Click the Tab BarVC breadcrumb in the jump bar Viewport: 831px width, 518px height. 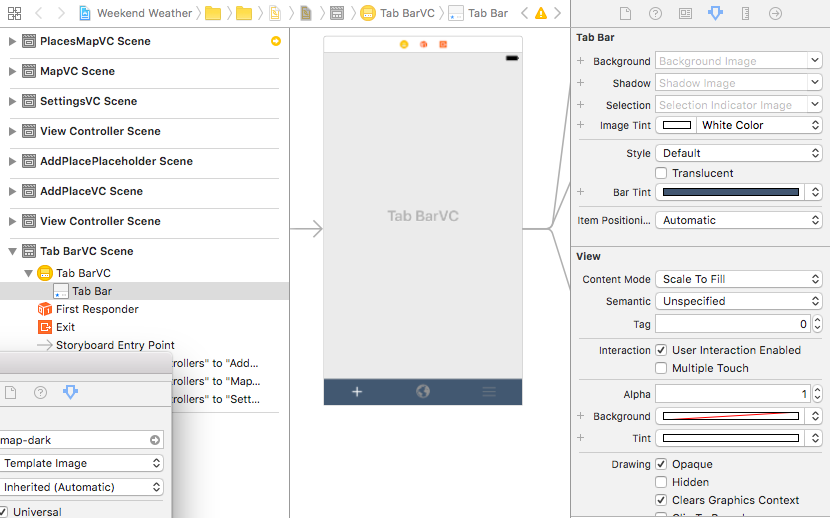[397, 13]
